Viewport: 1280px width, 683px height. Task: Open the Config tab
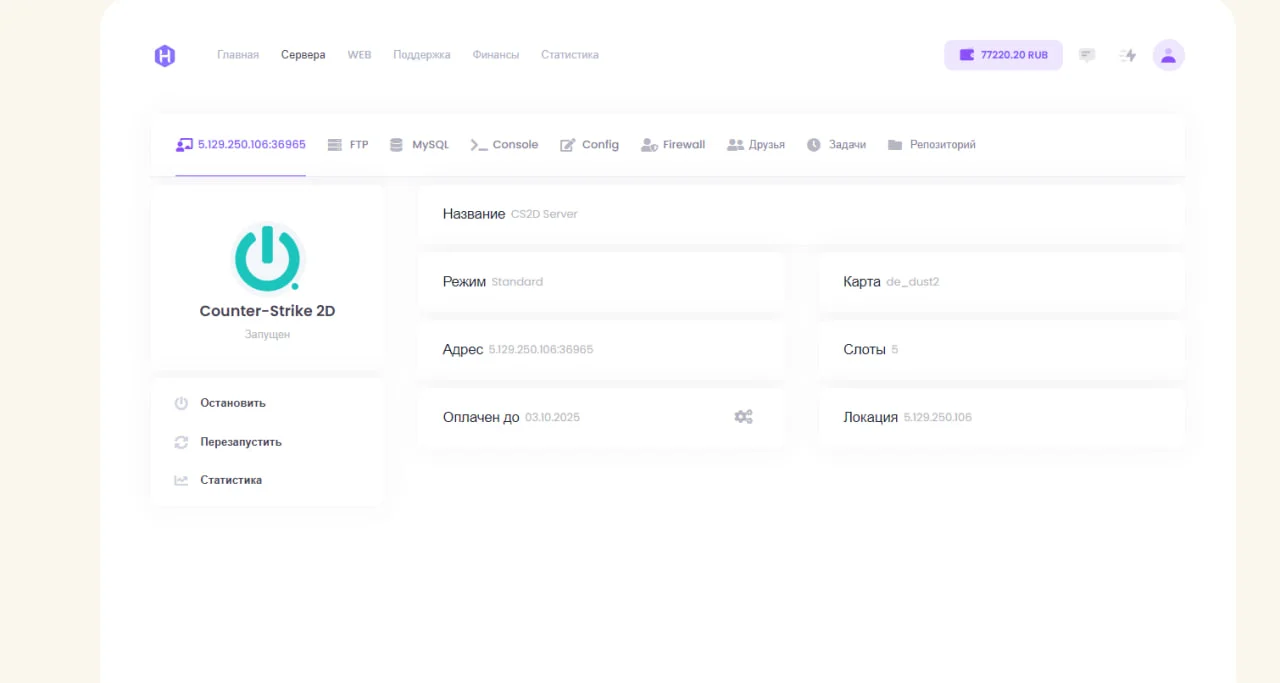589,145
